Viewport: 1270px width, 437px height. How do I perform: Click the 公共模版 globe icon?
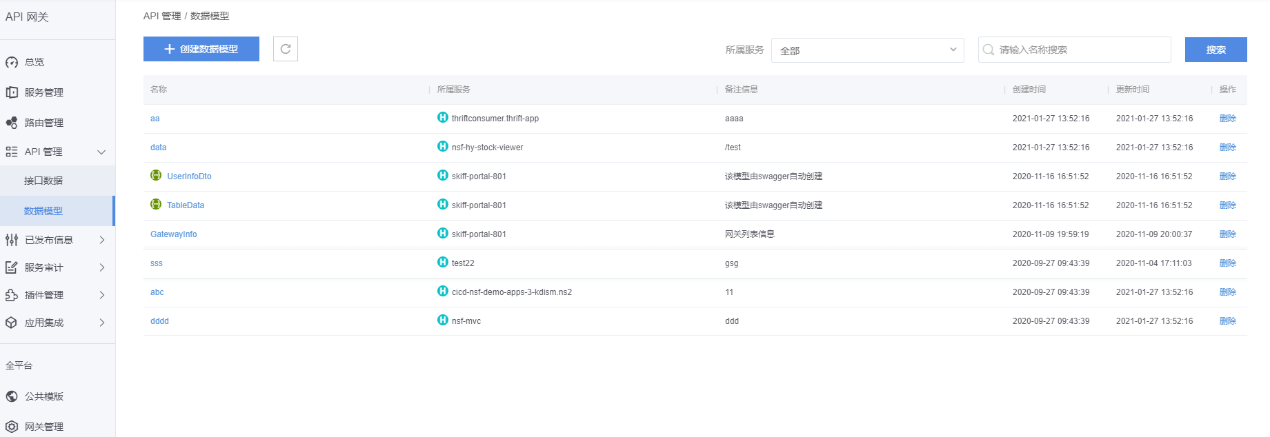(12, 396)
